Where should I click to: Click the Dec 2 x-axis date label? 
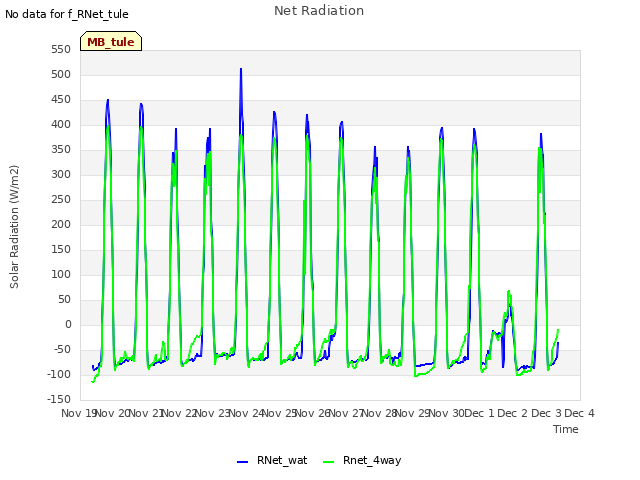click(513, 413)
